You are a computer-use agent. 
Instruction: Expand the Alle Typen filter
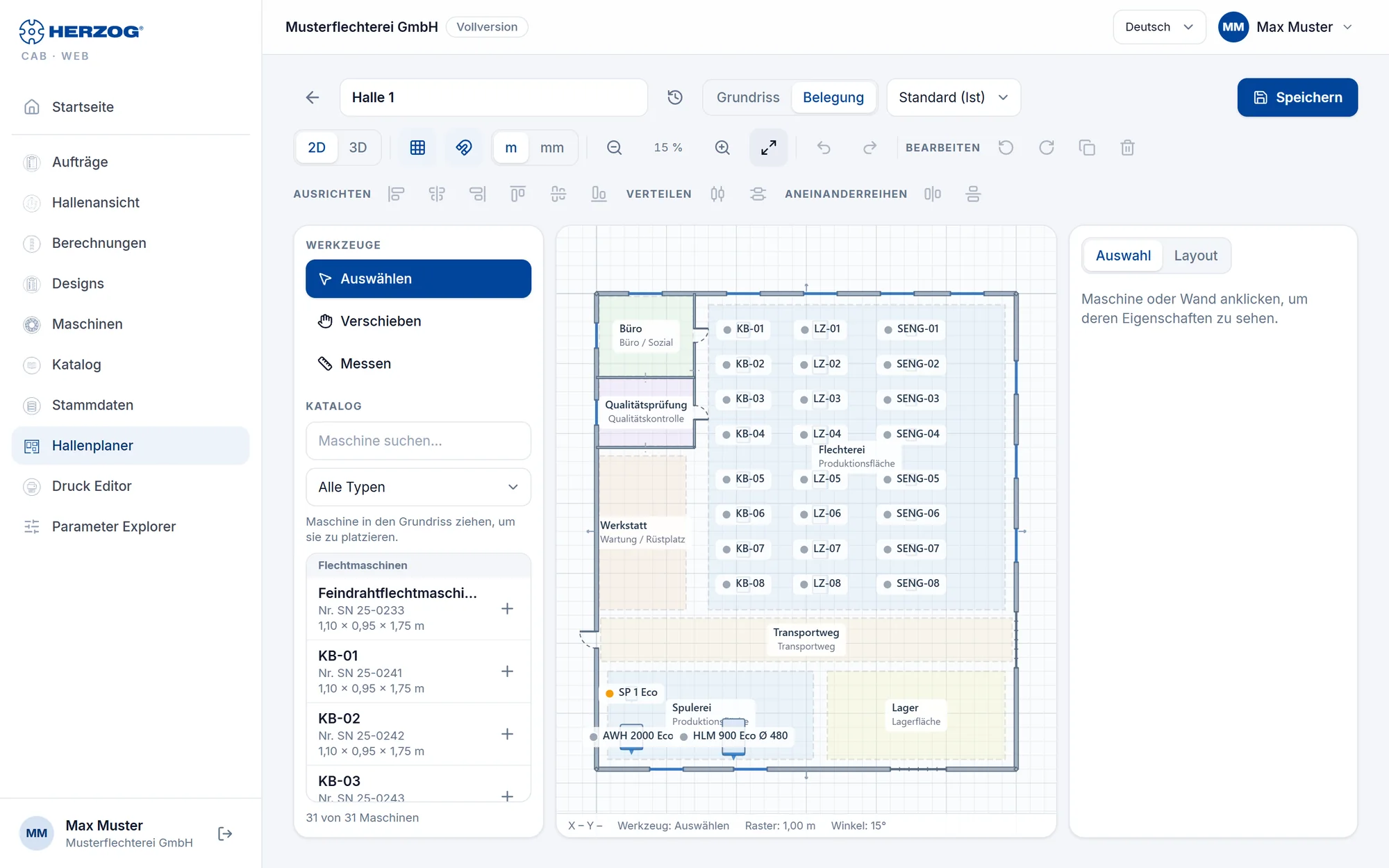click(418, 487)
